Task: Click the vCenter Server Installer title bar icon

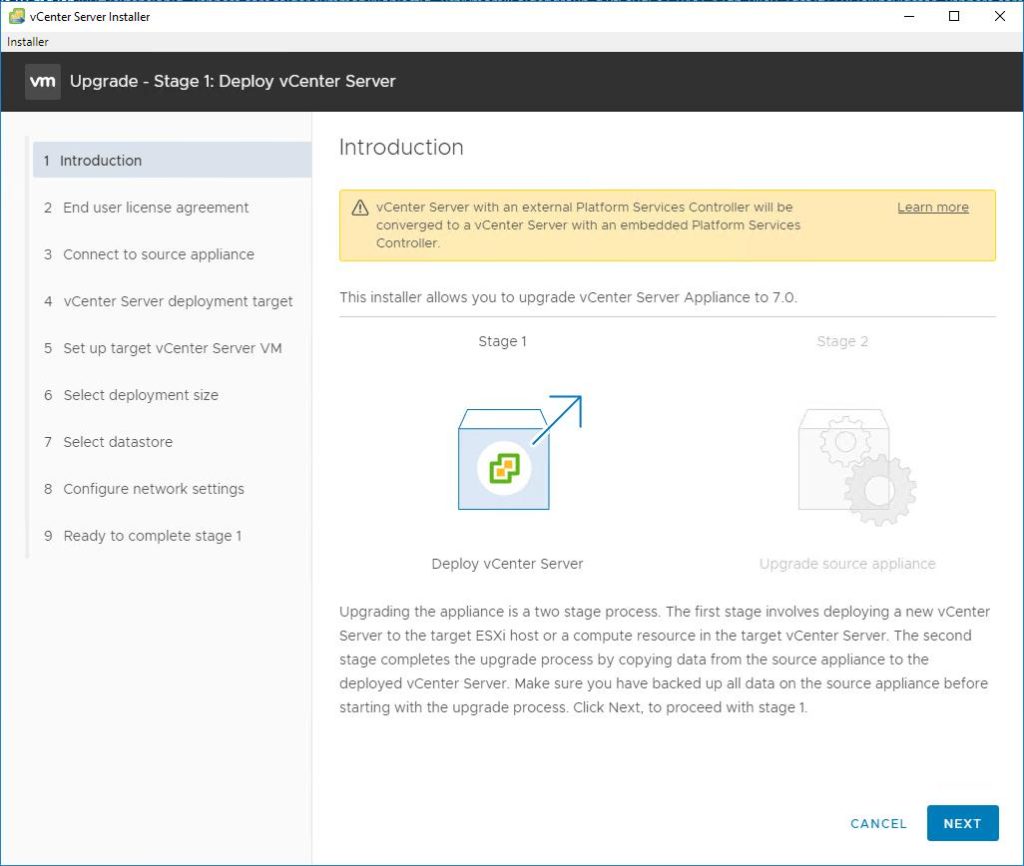Action: [16, 16]
